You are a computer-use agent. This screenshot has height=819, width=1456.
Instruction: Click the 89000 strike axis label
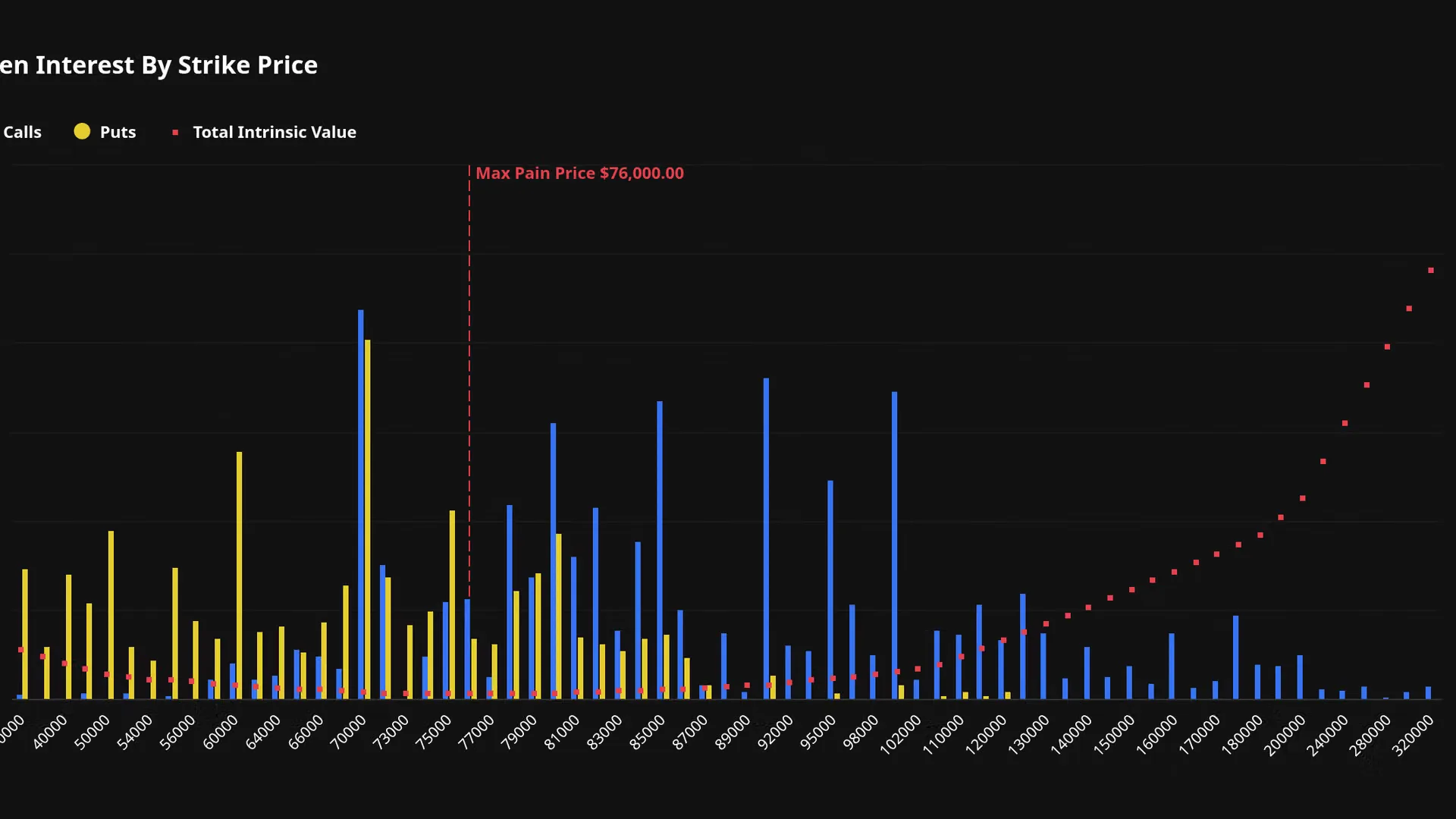click(733, 733)
